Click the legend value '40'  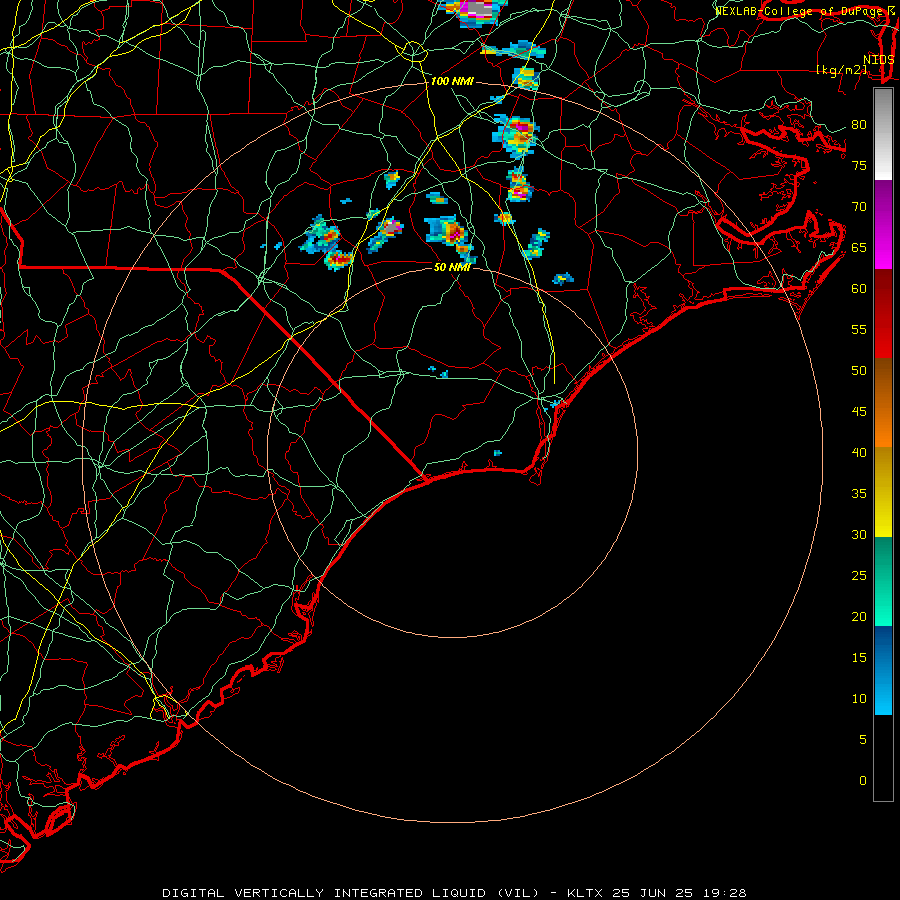click(x=859, y=453)
